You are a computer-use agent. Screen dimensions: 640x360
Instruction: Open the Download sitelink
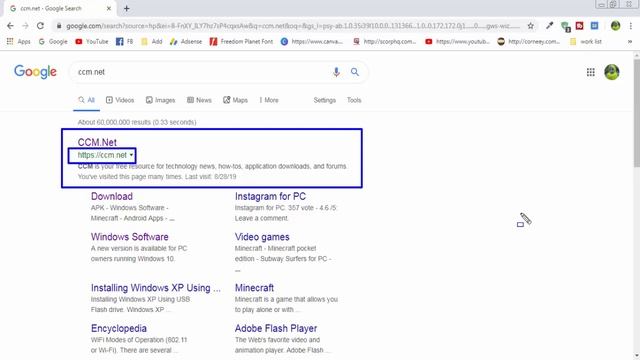point(112,196)
